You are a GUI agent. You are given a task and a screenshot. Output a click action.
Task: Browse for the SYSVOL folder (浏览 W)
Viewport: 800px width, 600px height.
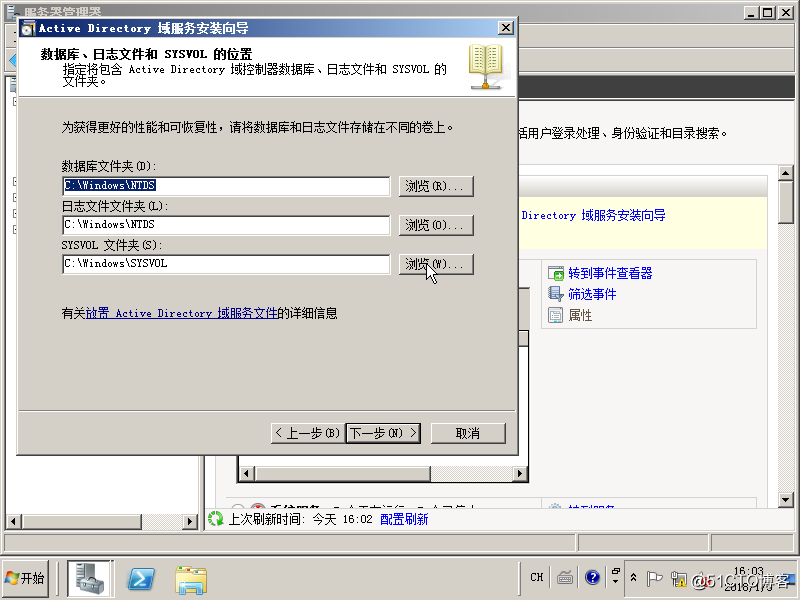[x=436, y=264]
